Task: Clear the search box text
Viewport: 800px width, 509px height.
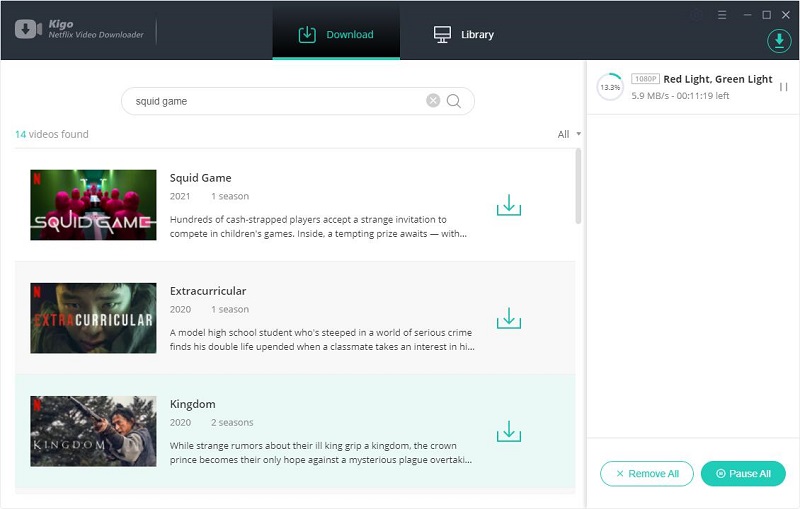Action: coord(433,100)
